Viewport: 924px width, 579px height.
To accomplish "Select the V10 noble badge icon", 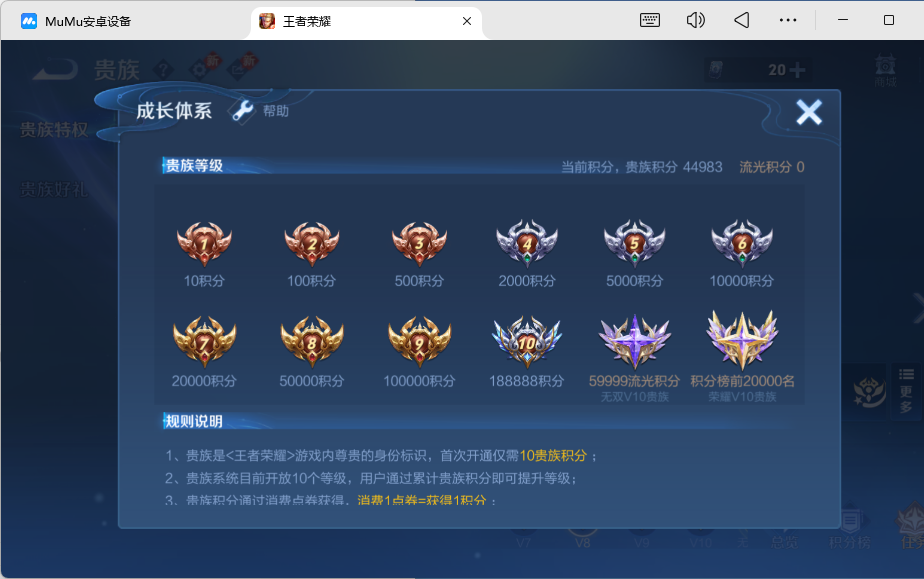I will point(527,340).
